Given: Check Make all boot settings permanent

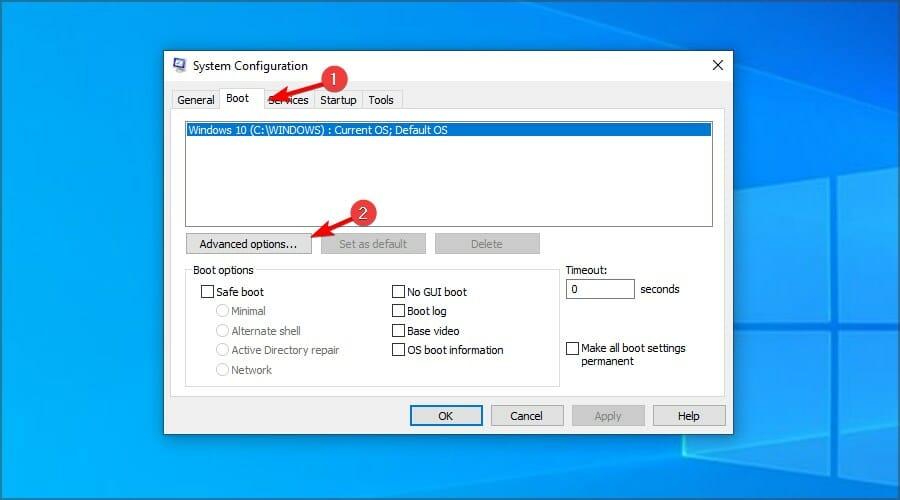Looking at the screenshot, I should (x=572, y=348).
